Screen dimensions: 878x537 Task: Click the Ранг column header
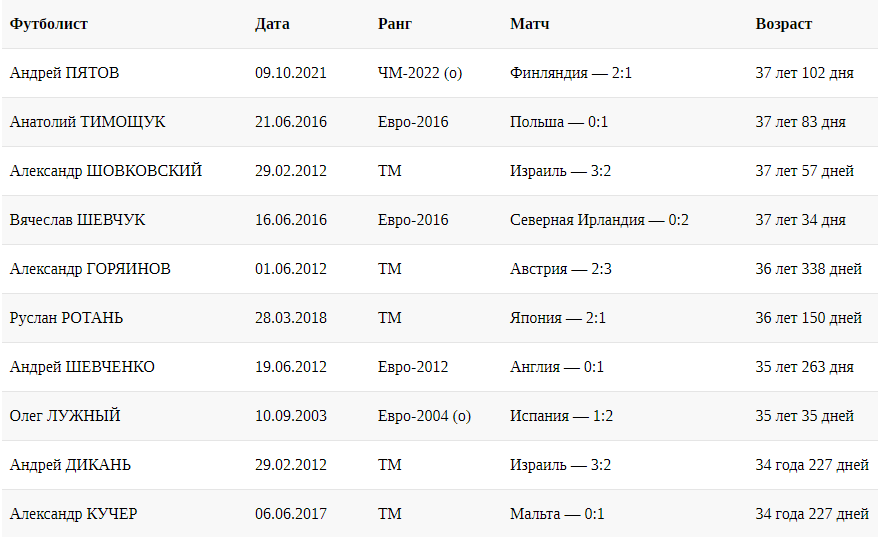click(x=395, y=24)
